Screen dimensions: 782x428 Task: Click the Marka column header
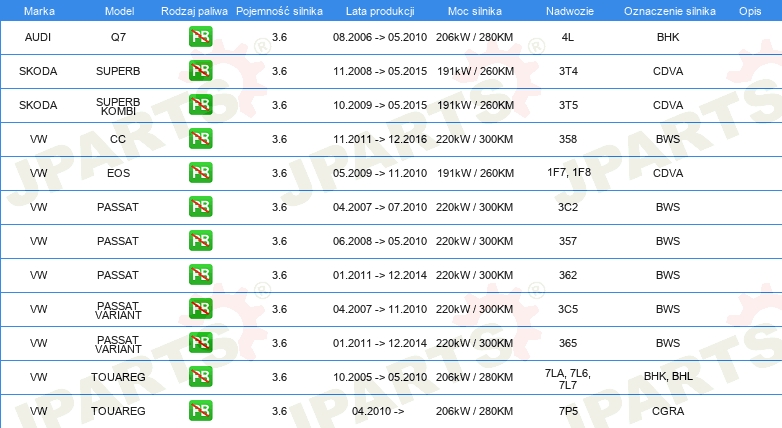click(x=39, y=11)
